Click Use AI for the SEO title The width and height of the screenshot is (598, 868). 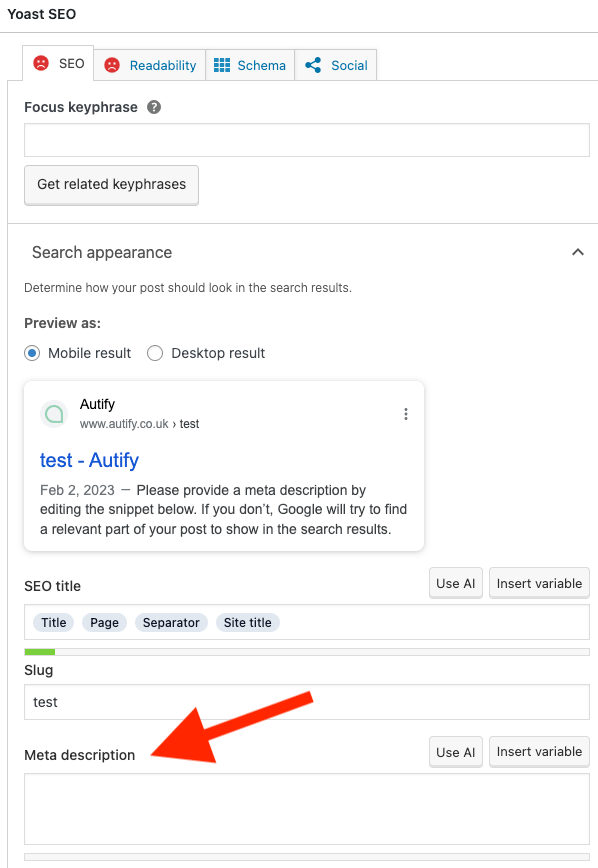pos(455,583)
